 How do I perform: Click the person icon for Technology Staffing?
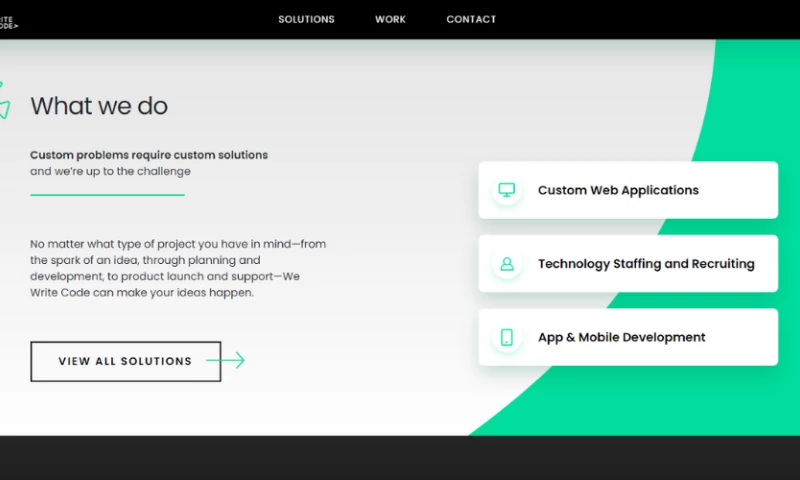(507, 264)
